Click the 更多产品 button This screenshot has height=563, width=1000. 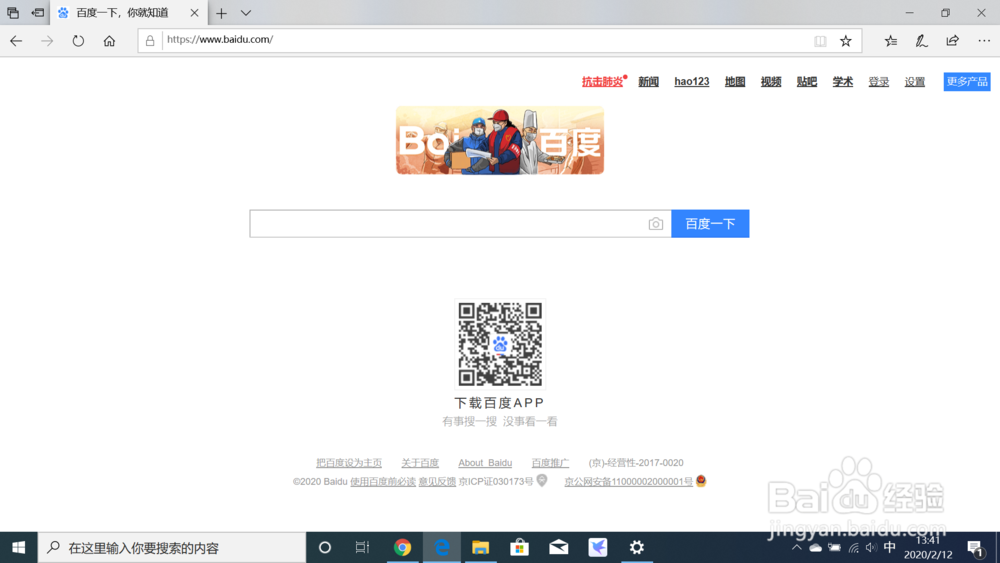coord(967,82)
